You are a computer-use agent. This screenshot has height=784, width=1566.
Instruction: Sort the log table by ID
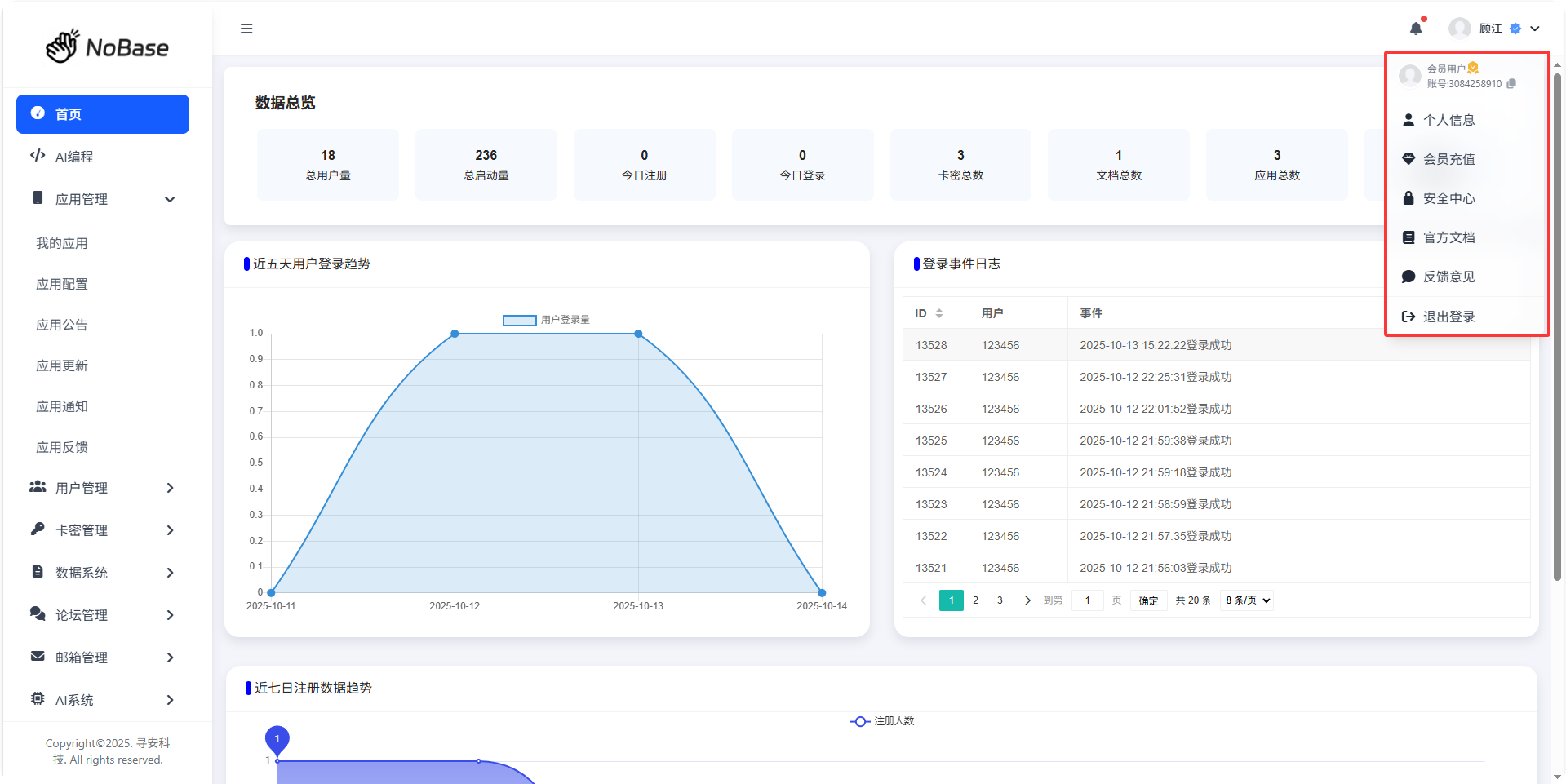[x=939, y=313]
